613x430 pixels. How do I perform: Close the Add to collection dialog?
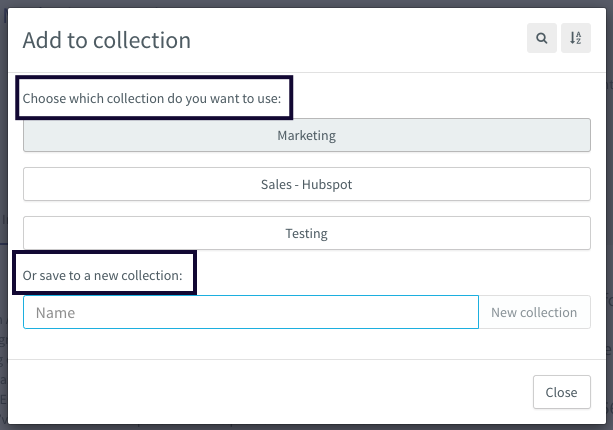point(562,392)
